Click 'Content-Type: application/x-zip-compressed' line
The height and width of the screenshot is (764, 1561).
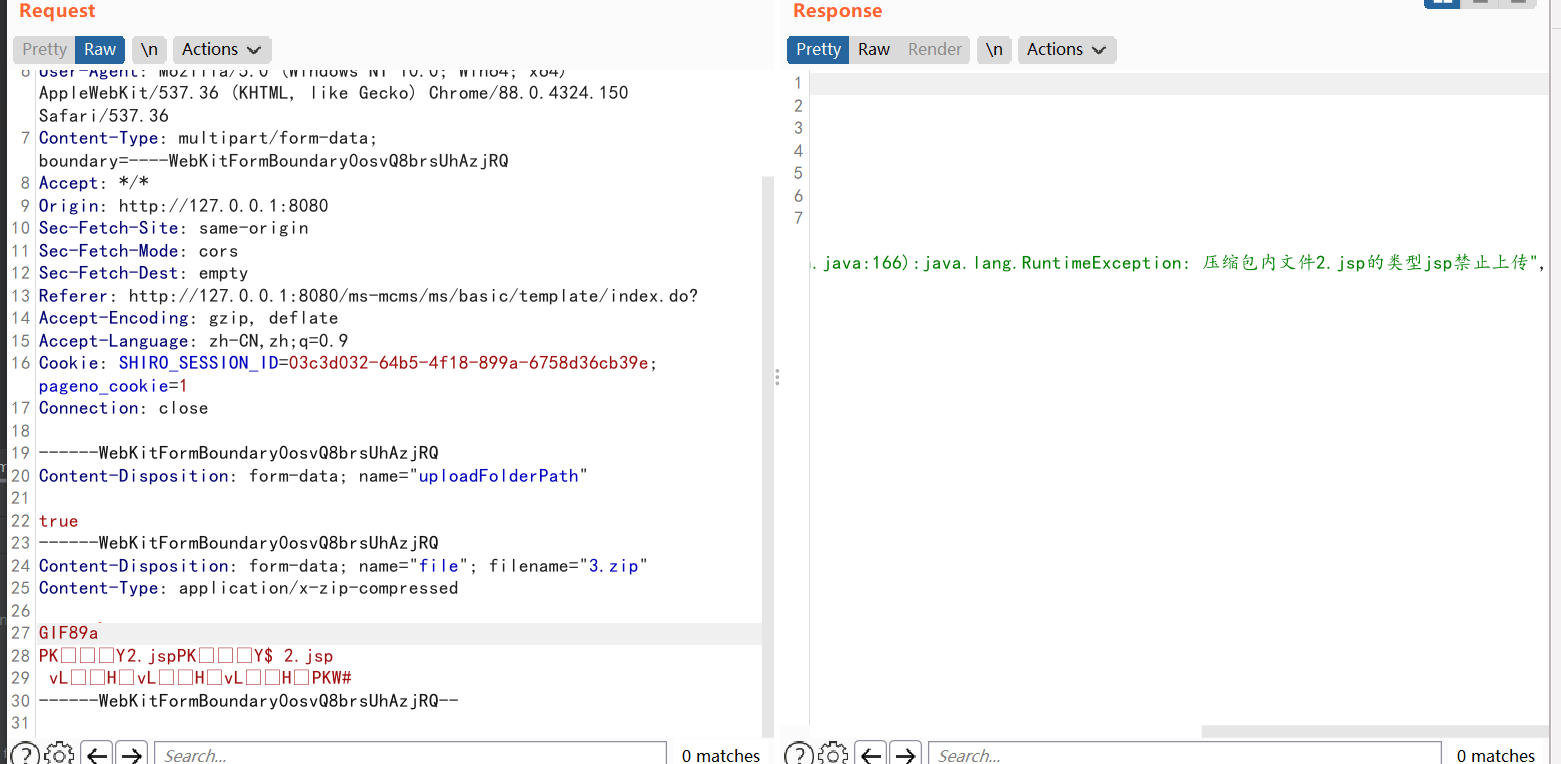tap(249, 588)
